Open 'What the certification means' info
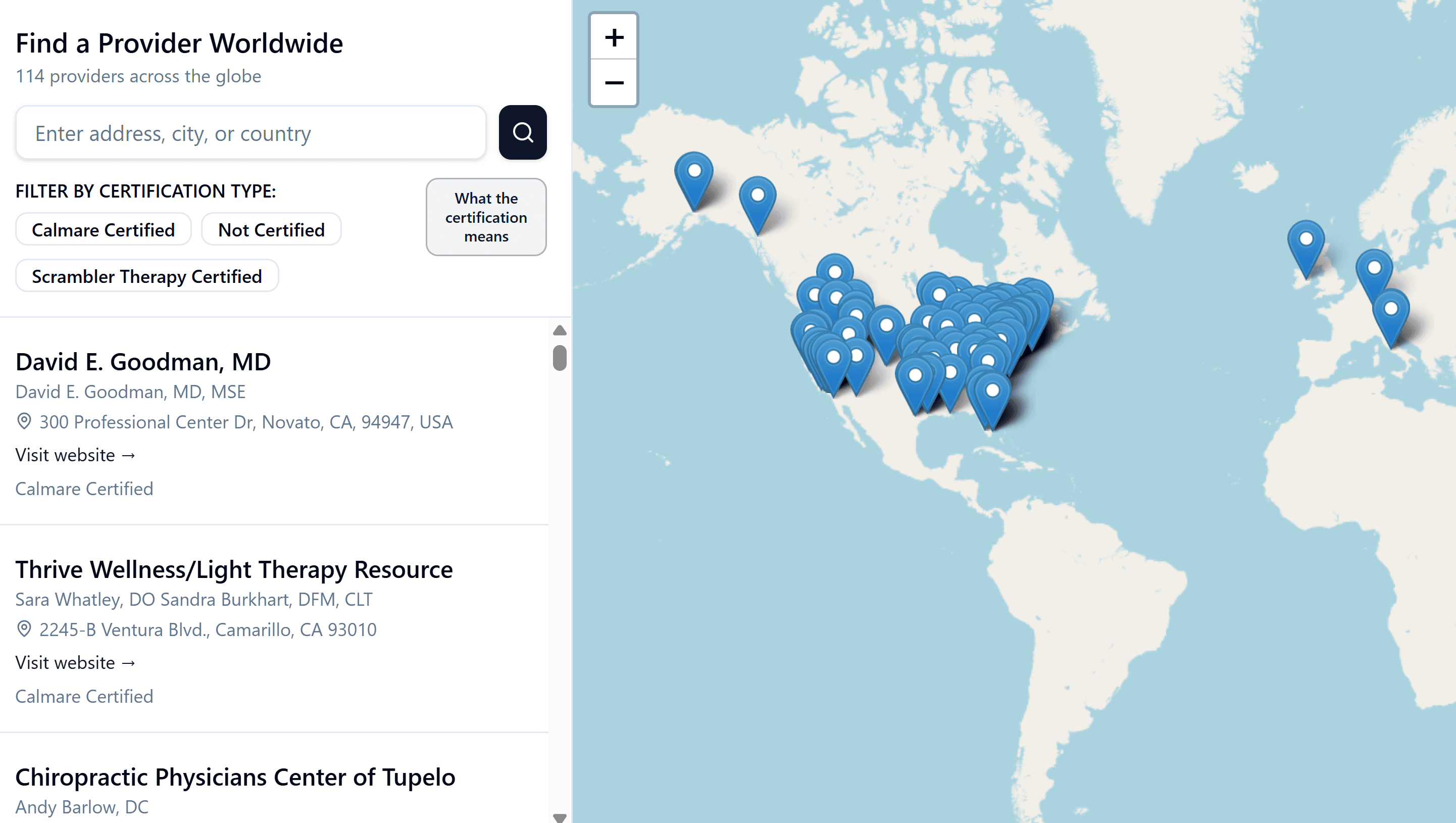Image resolution: width=1456 pixels, height=823 pixels. point(486,217)
